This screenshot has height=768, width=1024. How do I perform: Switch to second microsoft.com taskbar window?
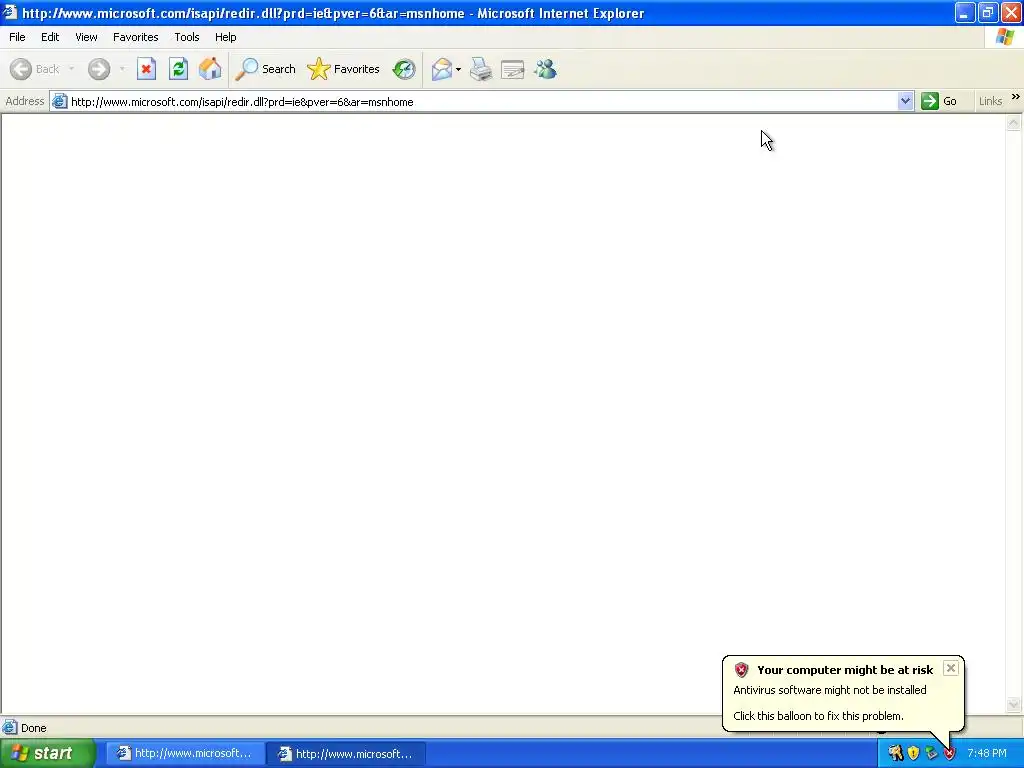tap(346, 754)
